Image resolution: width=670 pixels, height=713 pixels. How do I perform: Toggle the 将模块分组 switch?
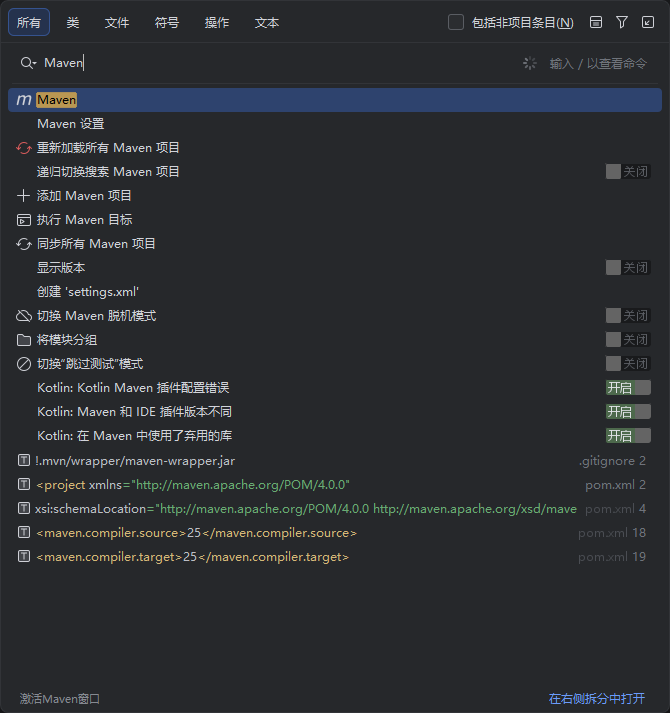pos(628,340)
